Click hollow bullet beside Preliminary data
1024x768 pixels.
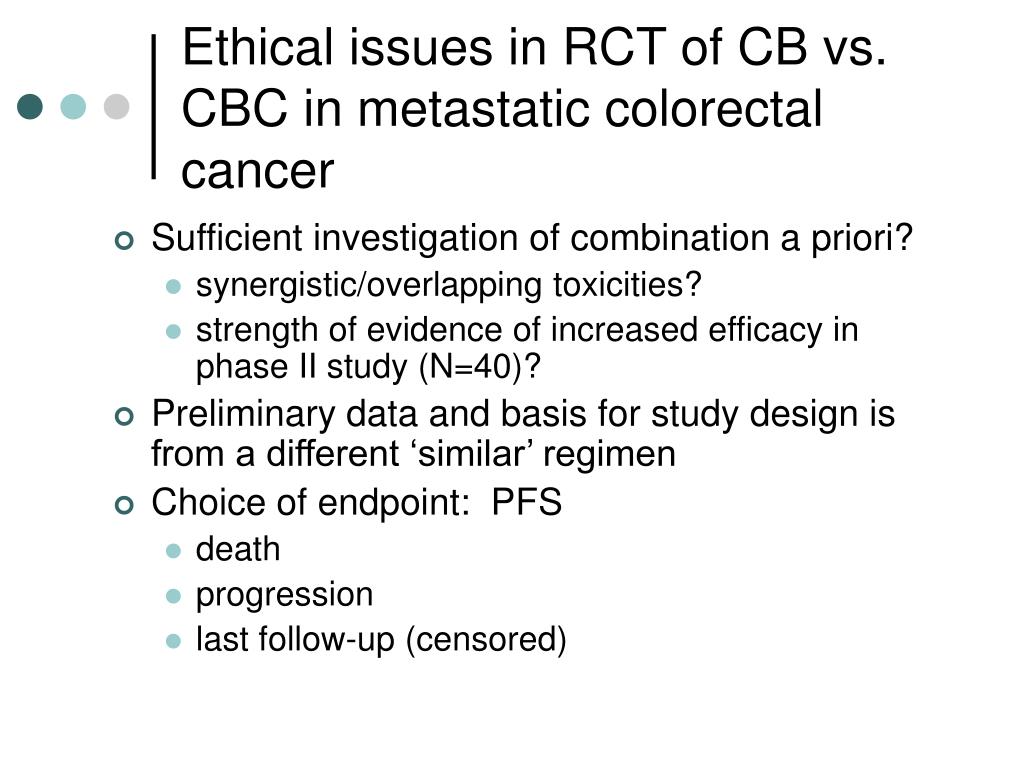123,416
